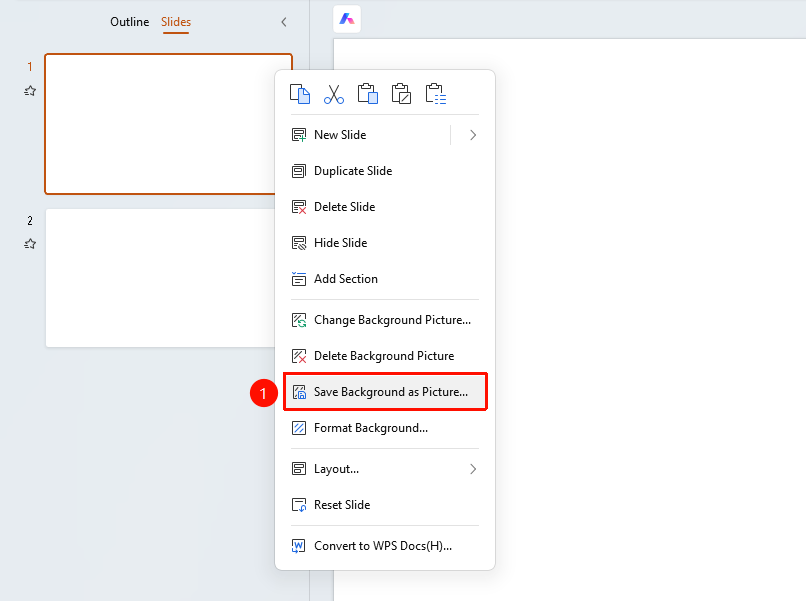
Task: Click the Paste as text only icon
Action: [x=401, y=94]
